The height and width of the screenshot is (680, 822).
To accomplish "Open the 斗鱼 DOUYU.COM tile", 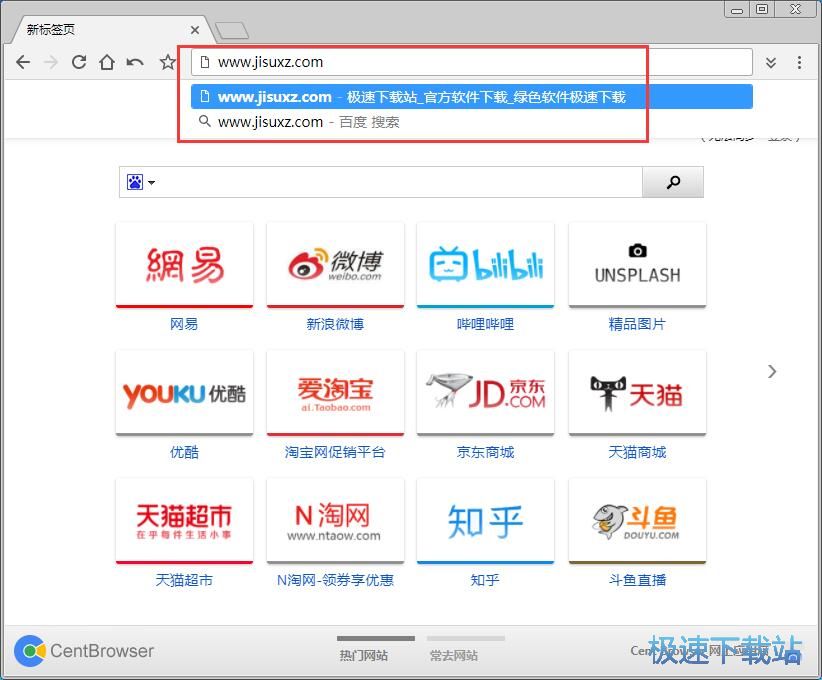I will pyautogui.click(x=637, y=521).
